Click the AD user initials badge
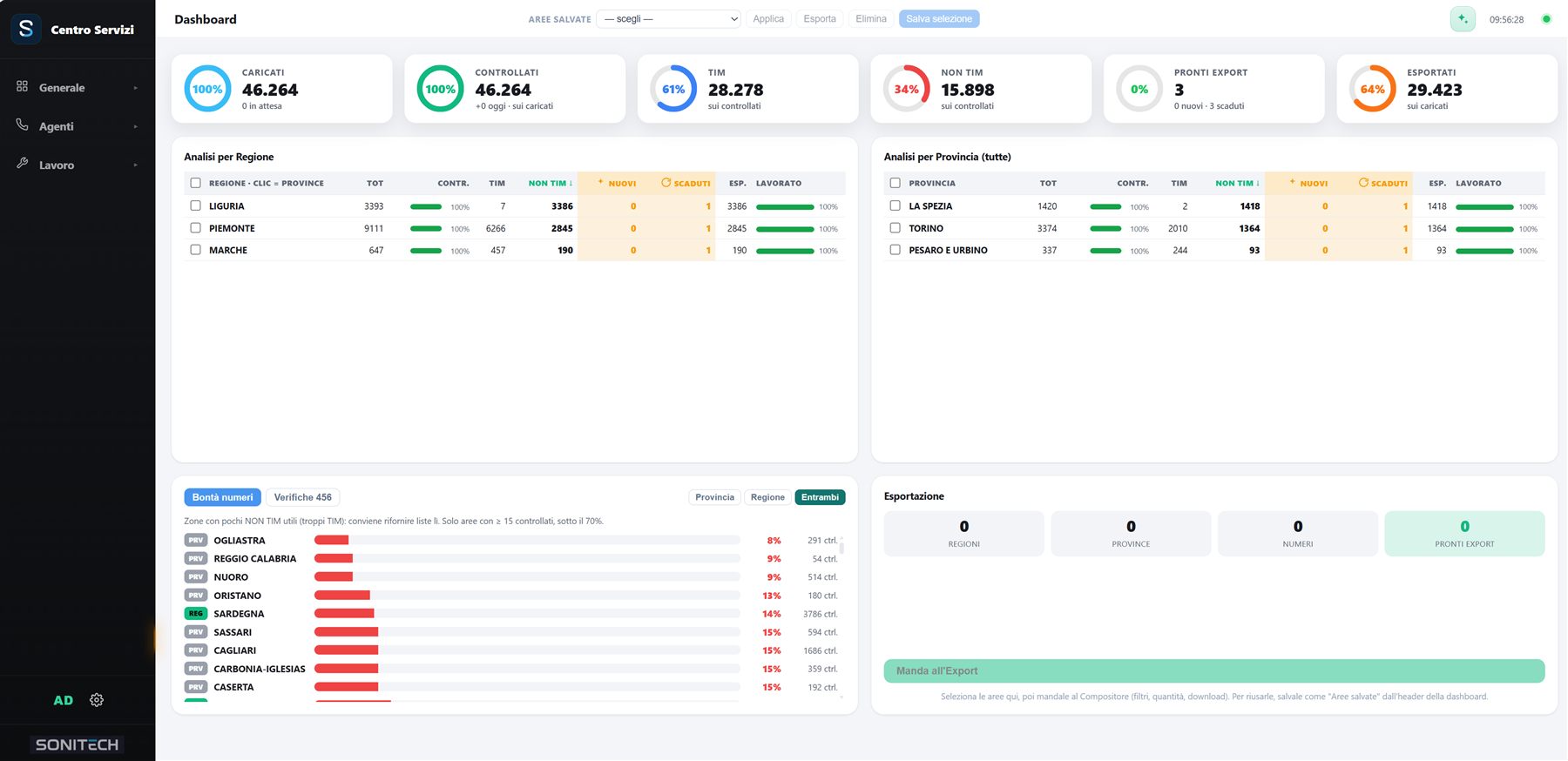 pyautogui.click(x=64, y=700)
